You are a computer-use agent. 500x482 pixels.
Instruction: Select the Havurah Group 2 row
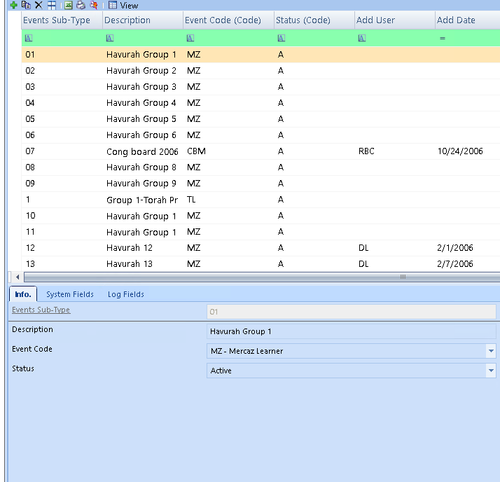tap(261, 71)
